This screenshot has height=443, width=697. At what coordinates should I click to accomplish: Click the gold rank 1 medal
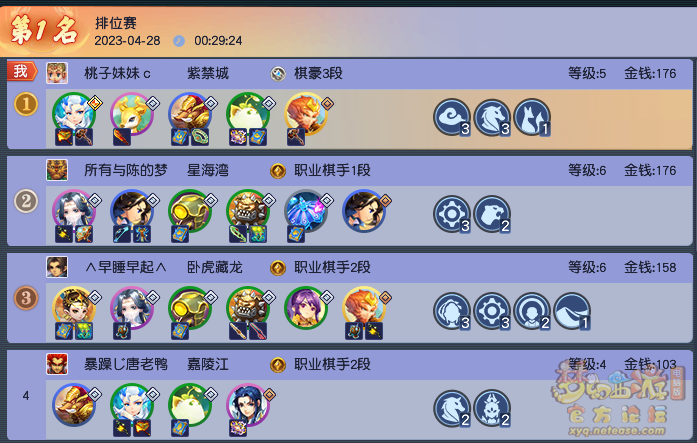pyautogui.click(x=26, y=104)
